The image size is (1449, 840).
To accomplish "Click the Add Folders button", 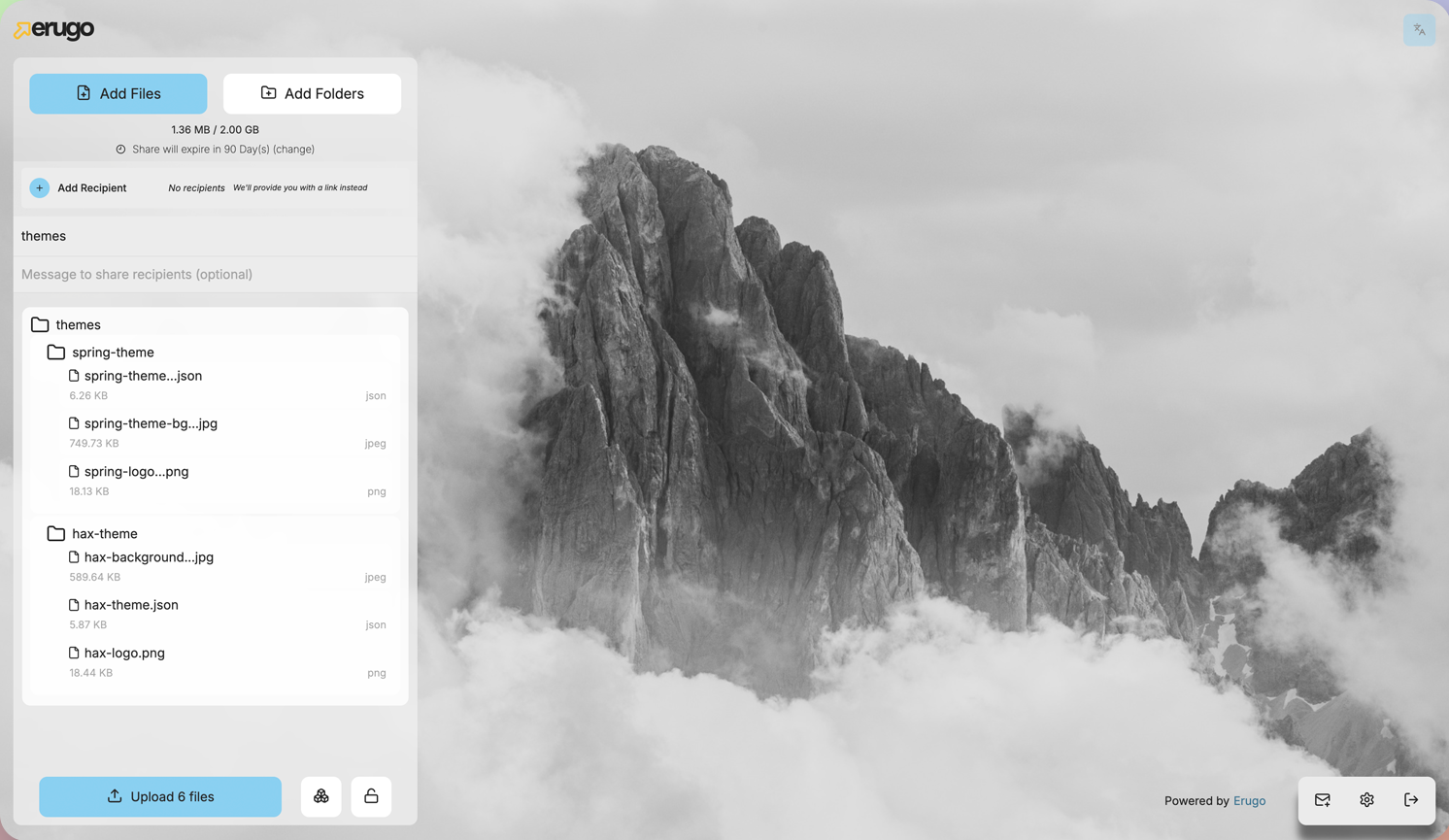I will 312,93.
